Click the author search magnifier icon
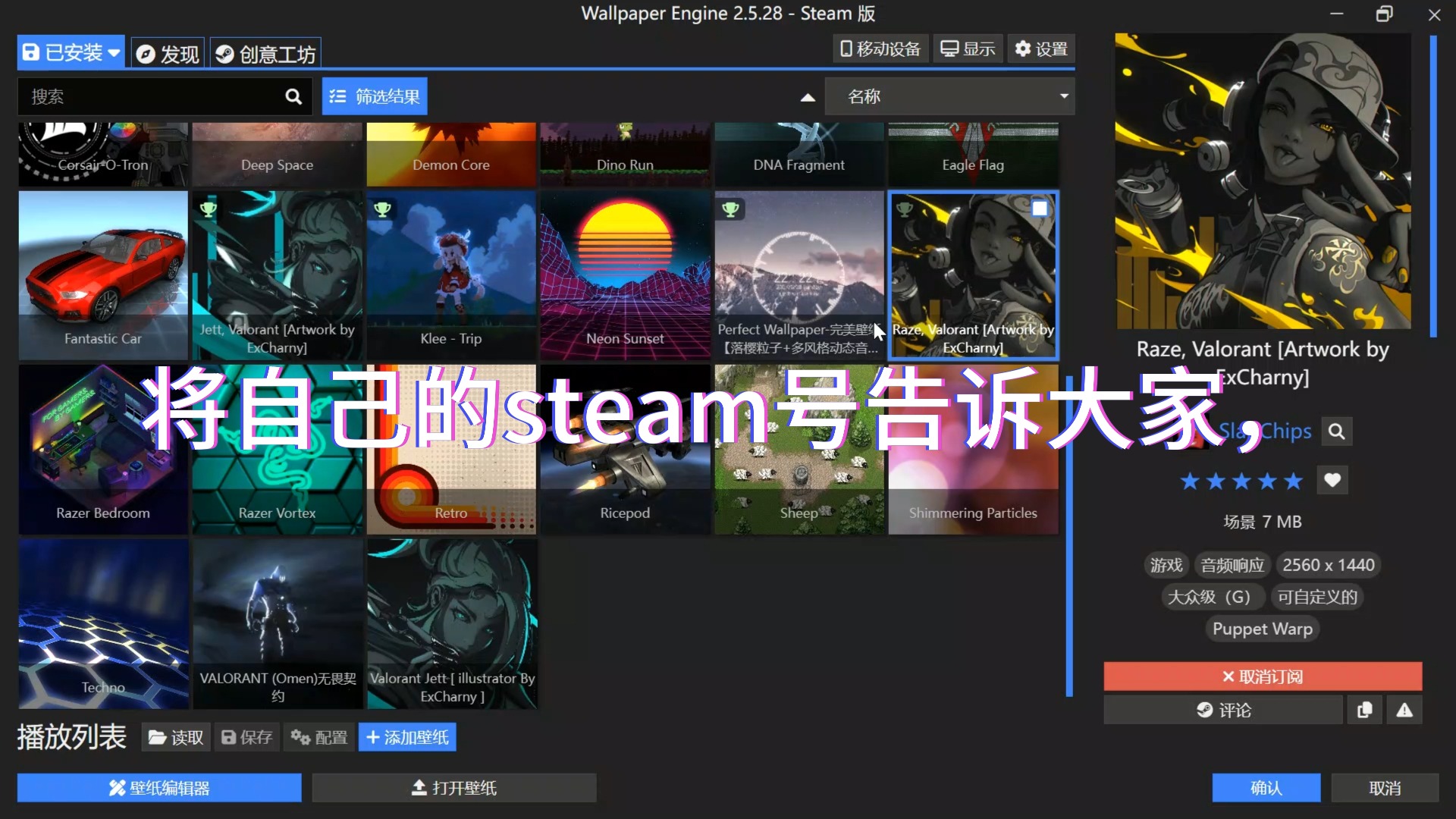This screenshot has height=819, width=1456. pos(1336,431)
